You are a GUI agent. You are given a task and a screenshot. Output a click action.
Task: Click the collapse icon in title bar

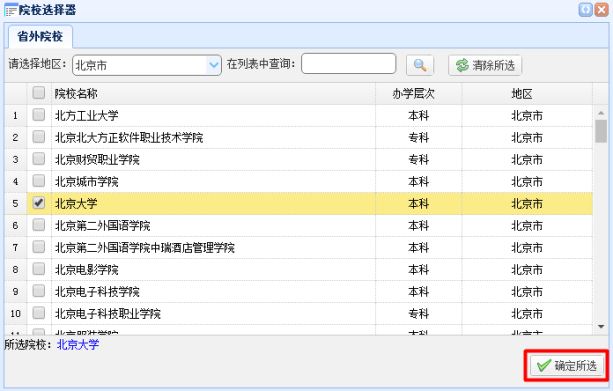pos(585,10)
